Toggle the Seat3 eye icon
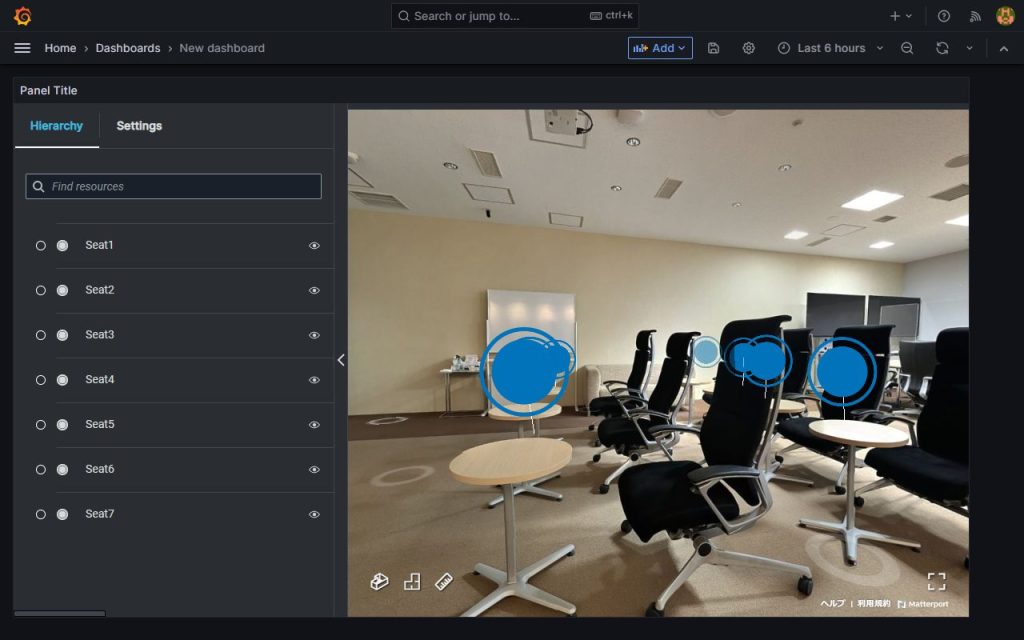Viewport: 1024px width, 640px height. pyautogui.click(x=314, y=335)
